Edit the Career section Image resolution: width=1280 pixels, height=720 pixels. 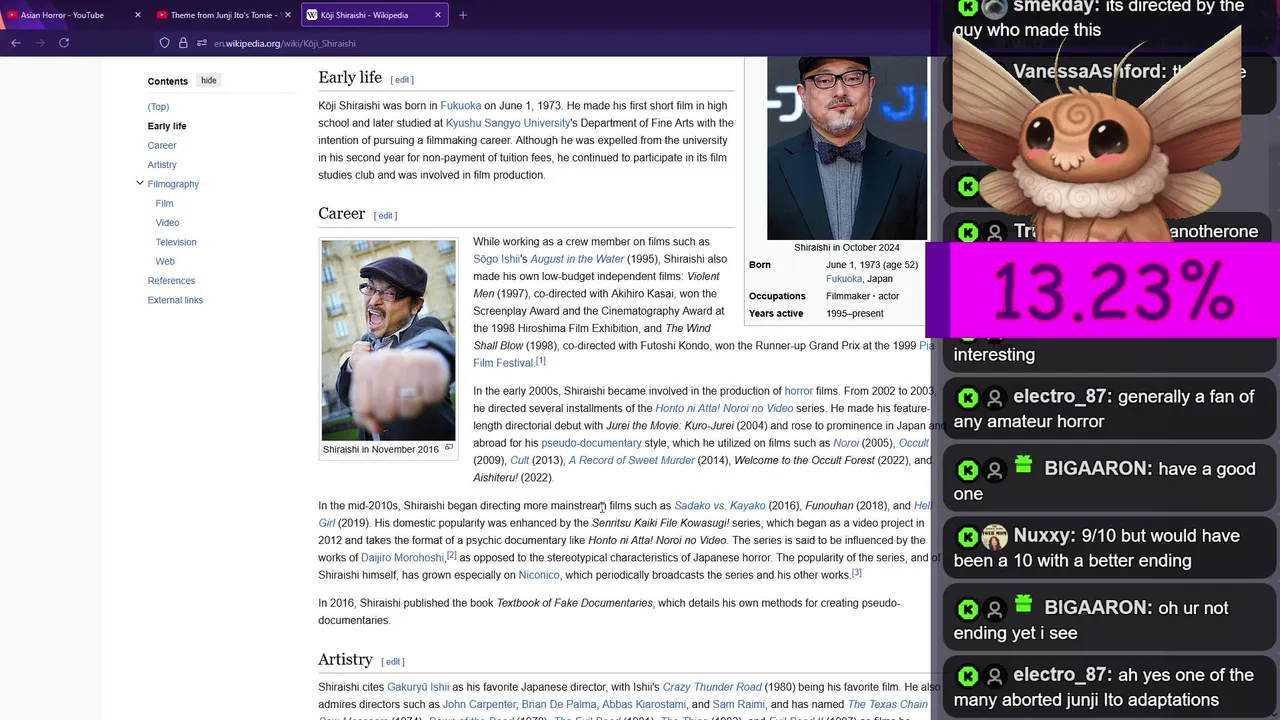[x=385, y=216]
